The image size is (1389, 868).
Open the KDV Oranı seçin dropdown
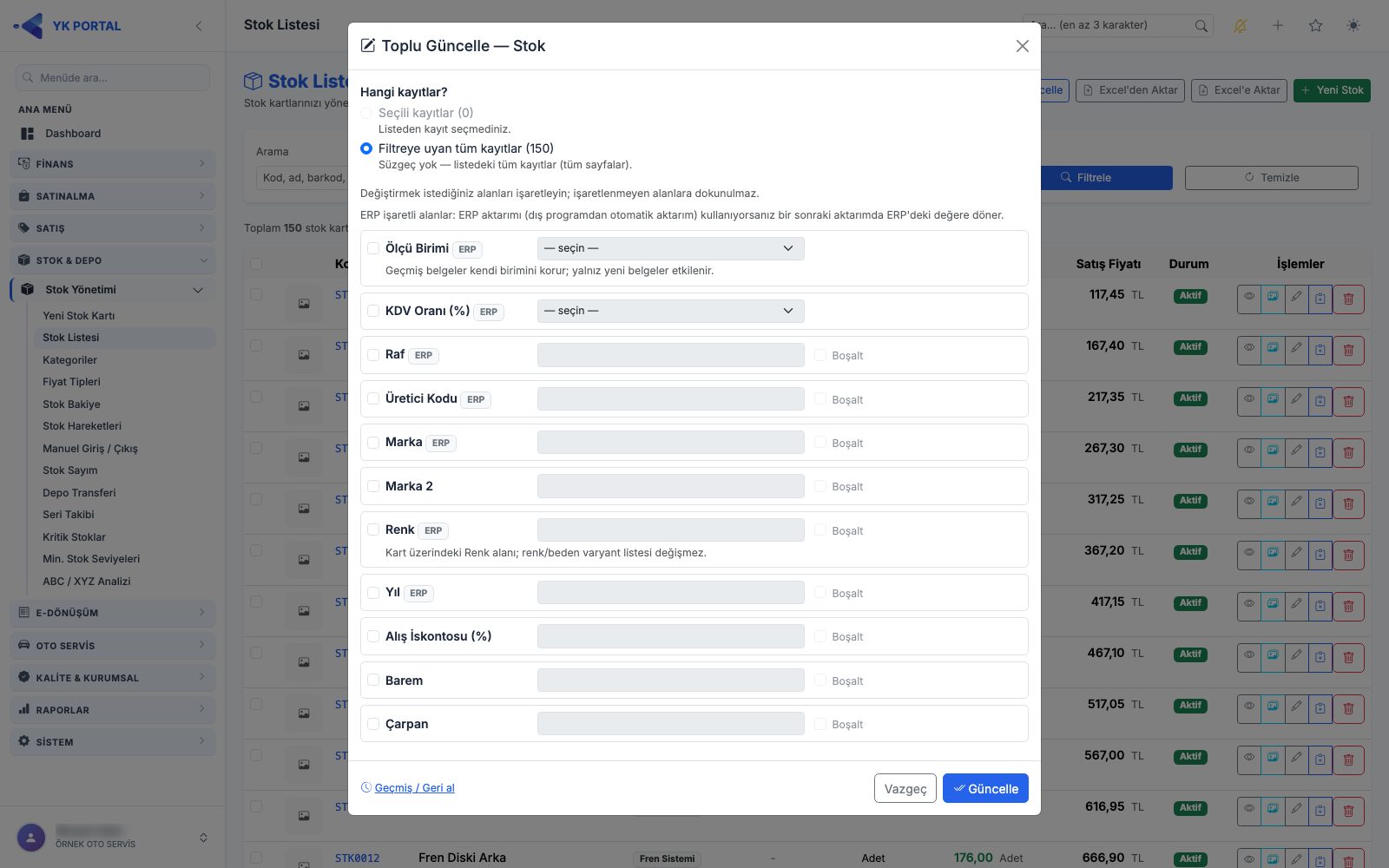pyautogui.click(x=670, y=311)
